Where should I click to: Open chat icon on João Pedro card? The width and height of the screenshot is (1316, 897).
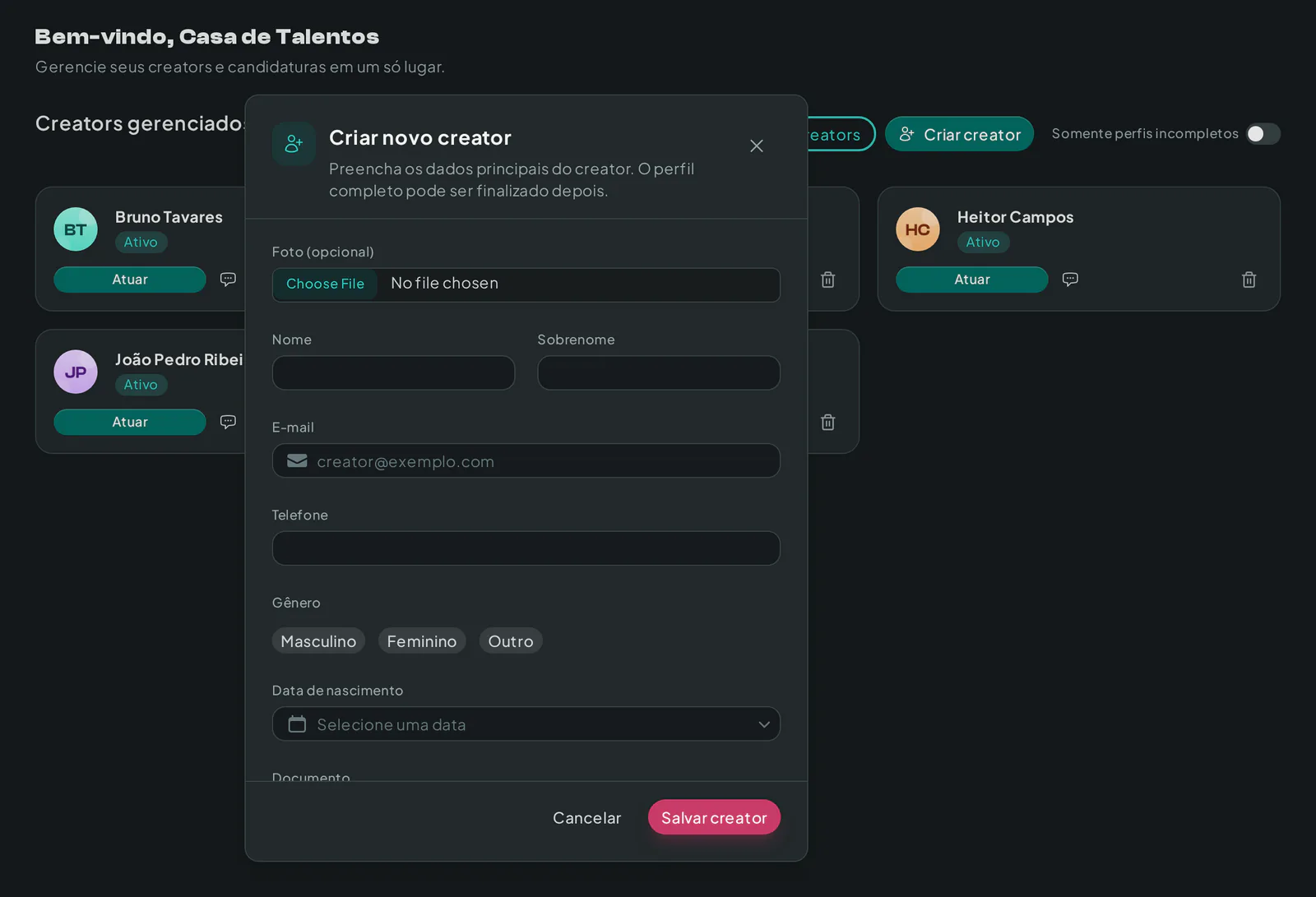[228, 422]
